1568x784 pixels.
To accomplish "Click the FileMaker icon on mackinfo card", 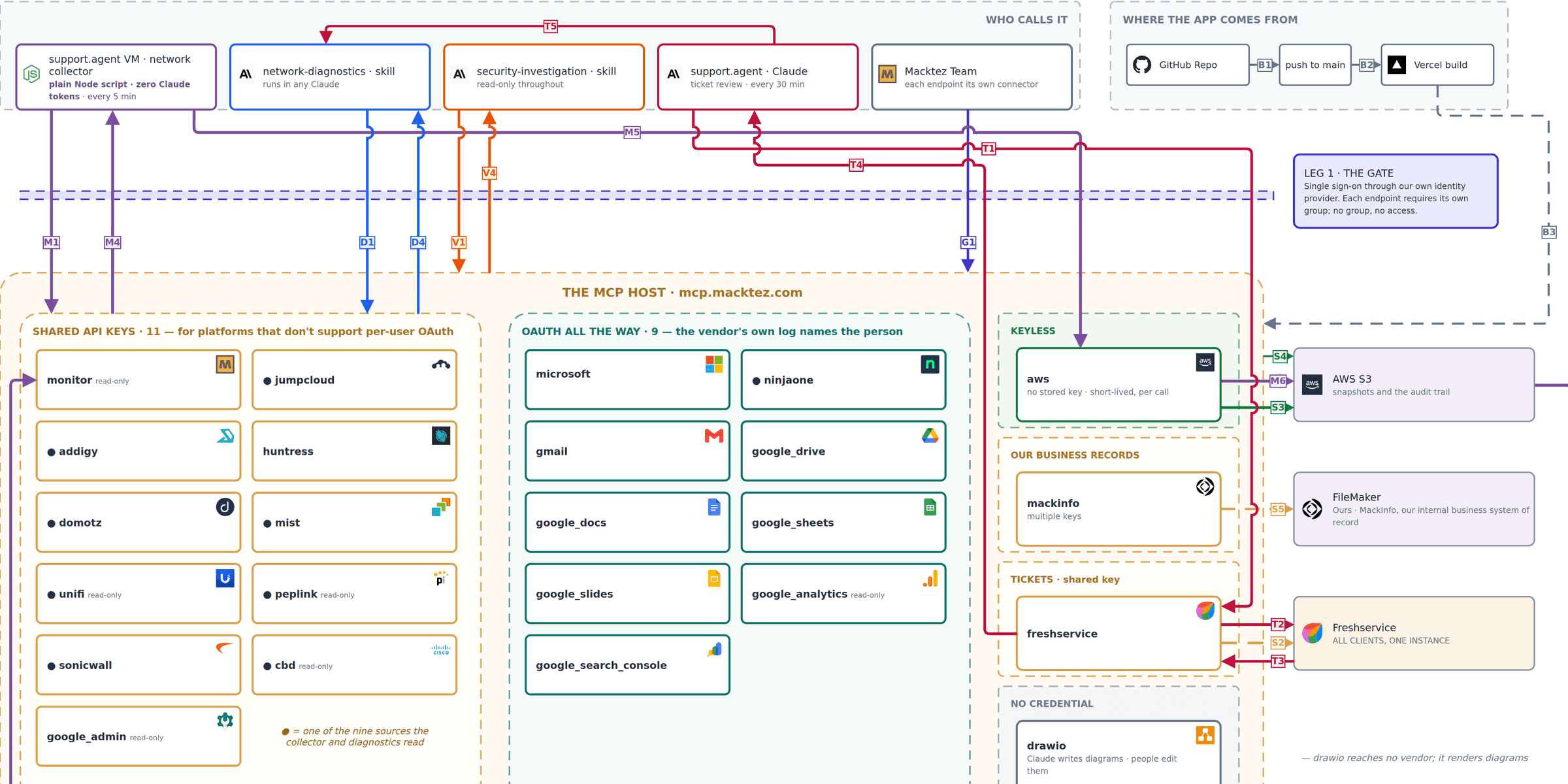I will [1205, 487].
